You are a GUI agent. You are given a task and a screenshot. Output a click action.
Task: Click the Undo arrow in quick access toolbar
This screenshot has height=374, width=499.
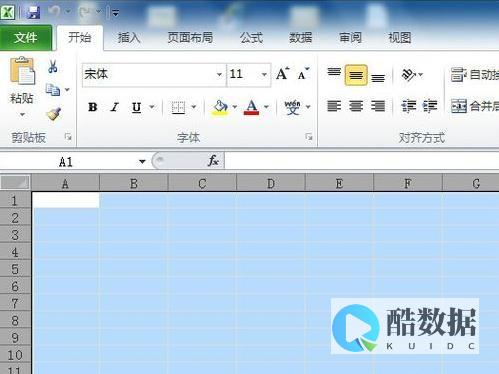pos(53,11)
